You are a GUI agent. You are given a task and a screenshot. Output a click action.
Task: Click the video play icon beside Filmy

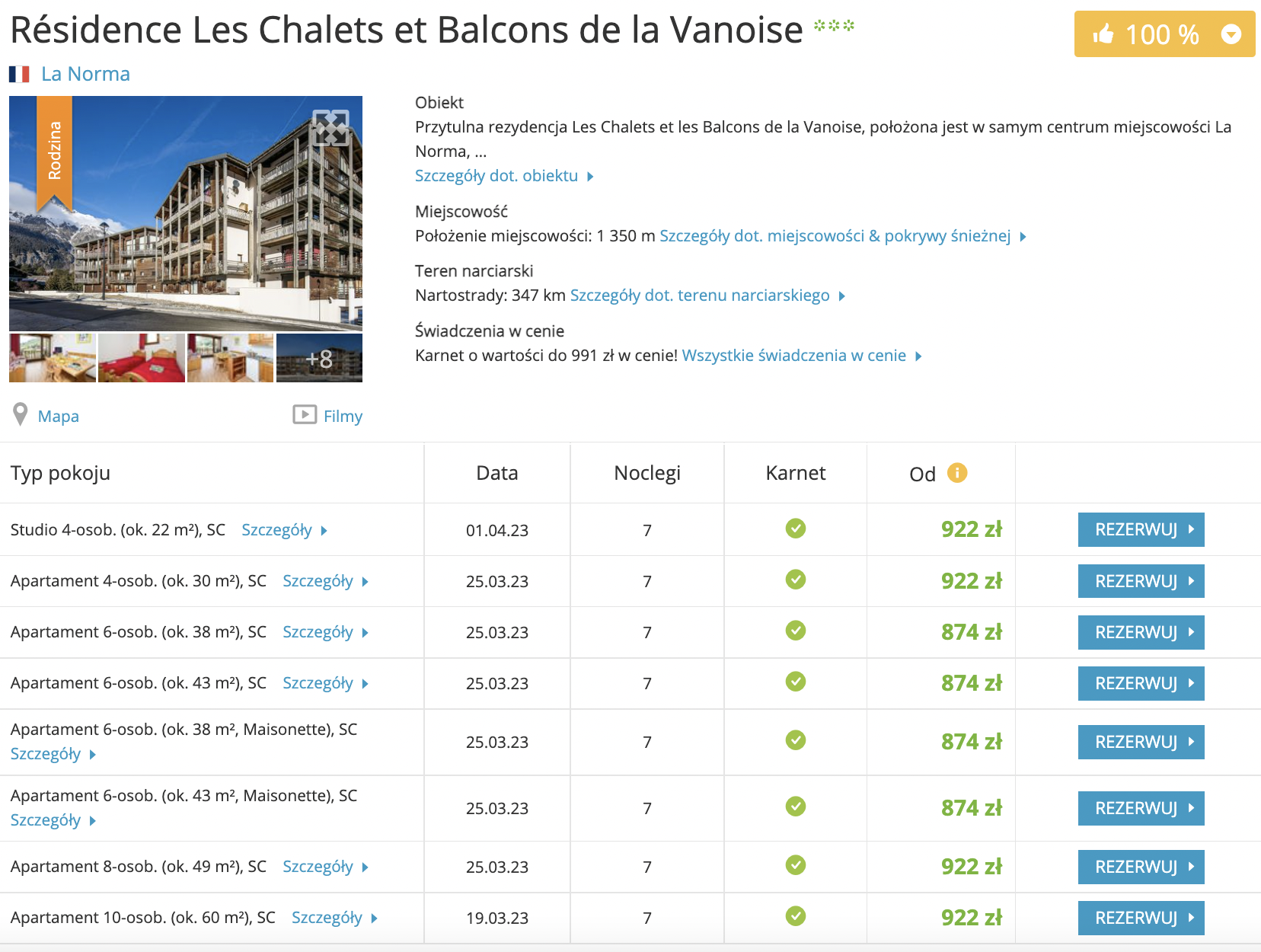click(x=305, y=415)
